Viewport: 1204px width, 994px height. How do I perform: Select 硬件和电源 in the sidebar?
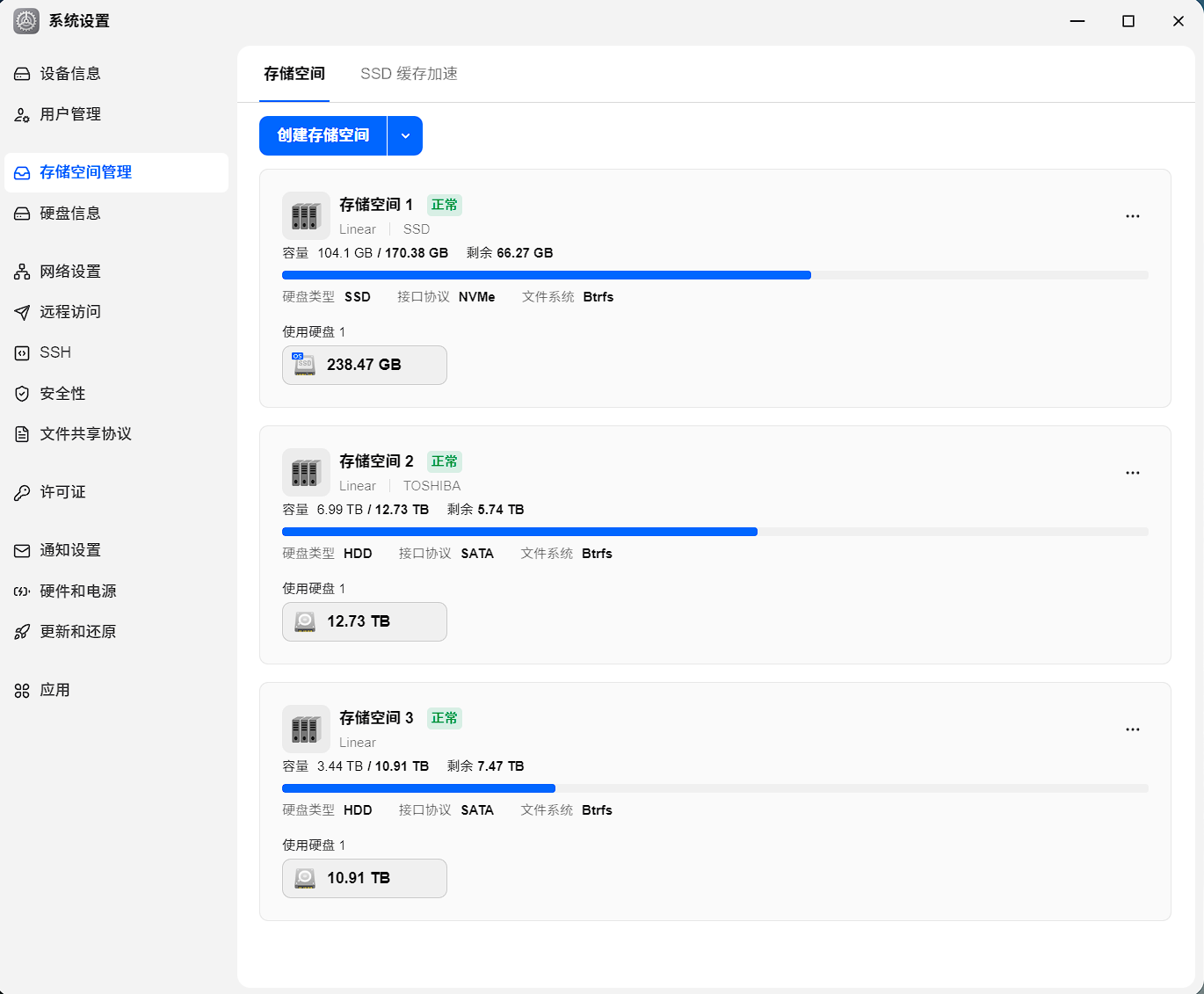[x=116, y=591]
